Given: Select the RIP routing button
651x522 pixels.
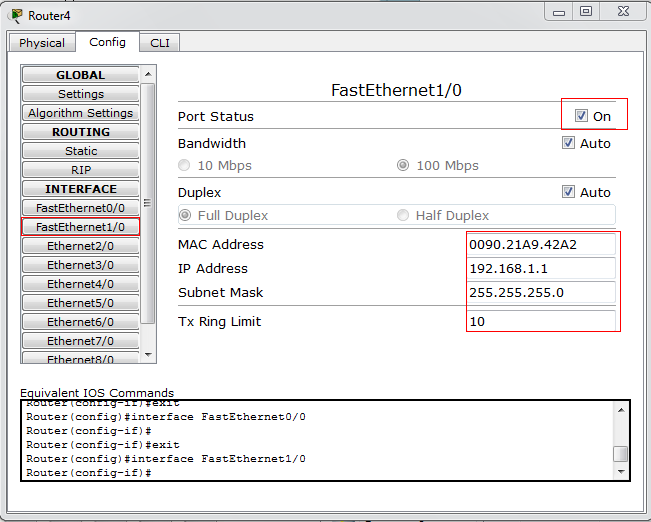Looking at the screenshot, I should pyautogui.click(x=80, y=170).
